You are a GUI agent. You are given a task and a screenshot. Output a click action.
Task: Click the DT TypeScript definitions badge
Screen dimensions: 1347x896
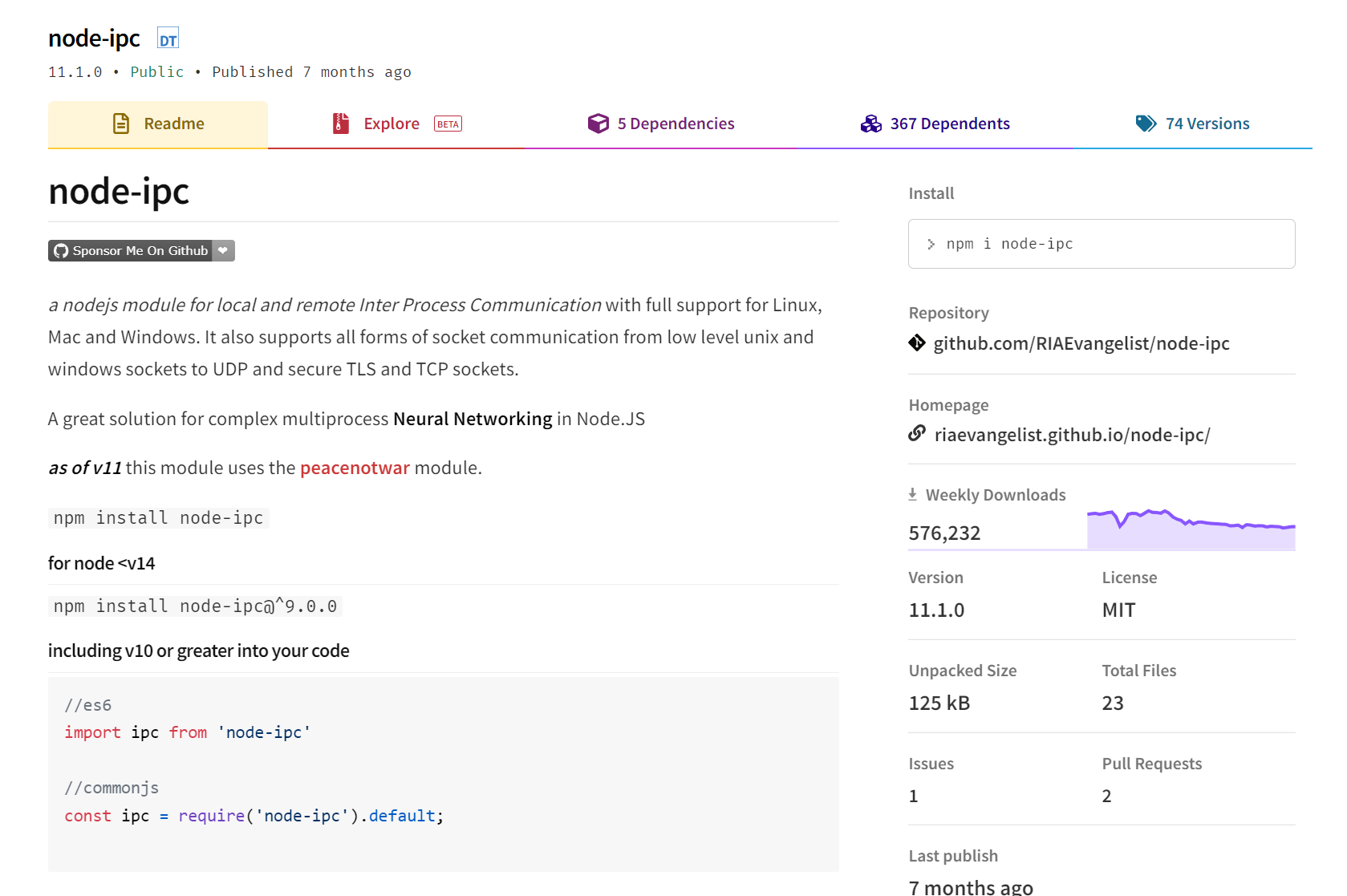168,39
